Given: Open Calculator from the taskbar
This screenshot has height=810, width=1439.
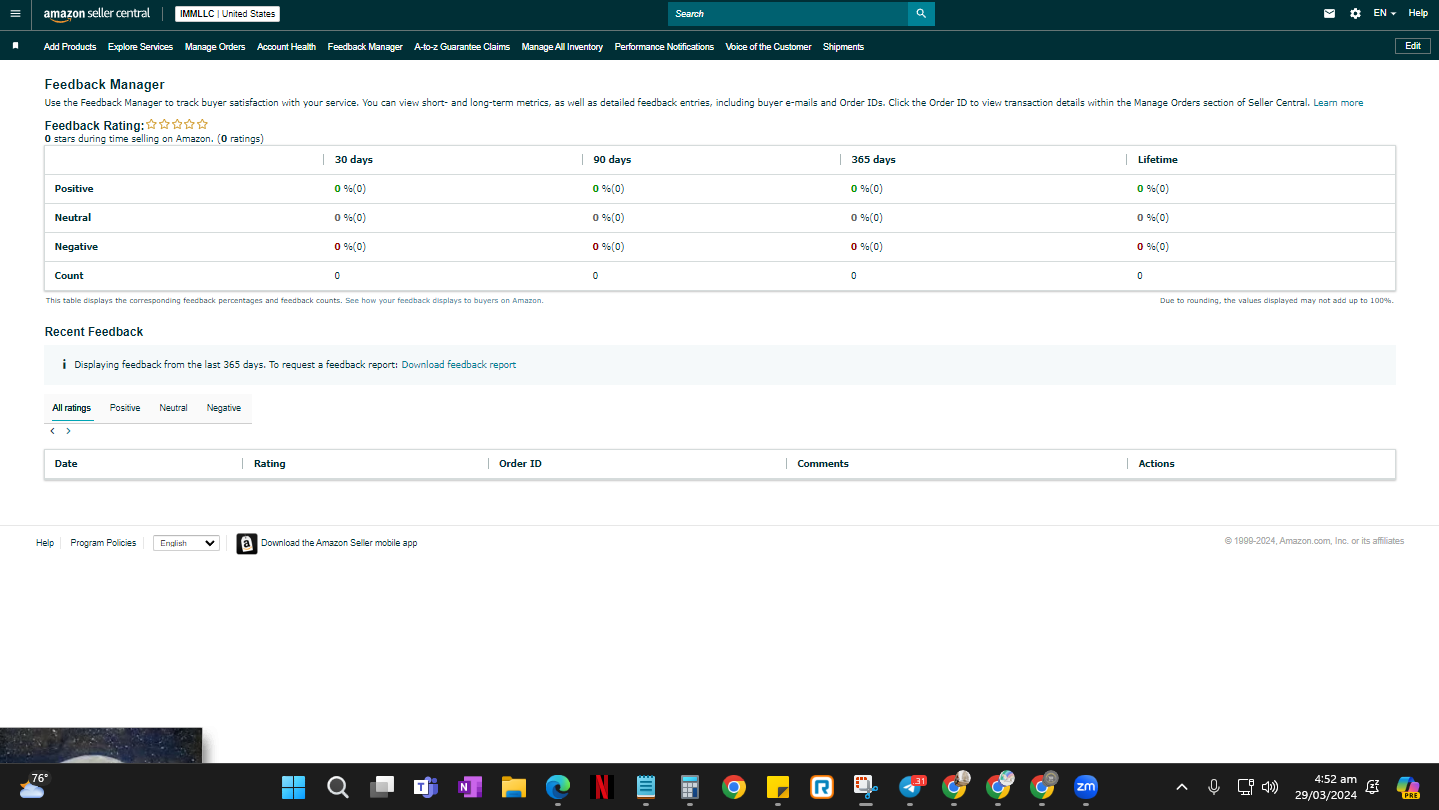Looking at the screenshot, I should [x=689, y=787].
